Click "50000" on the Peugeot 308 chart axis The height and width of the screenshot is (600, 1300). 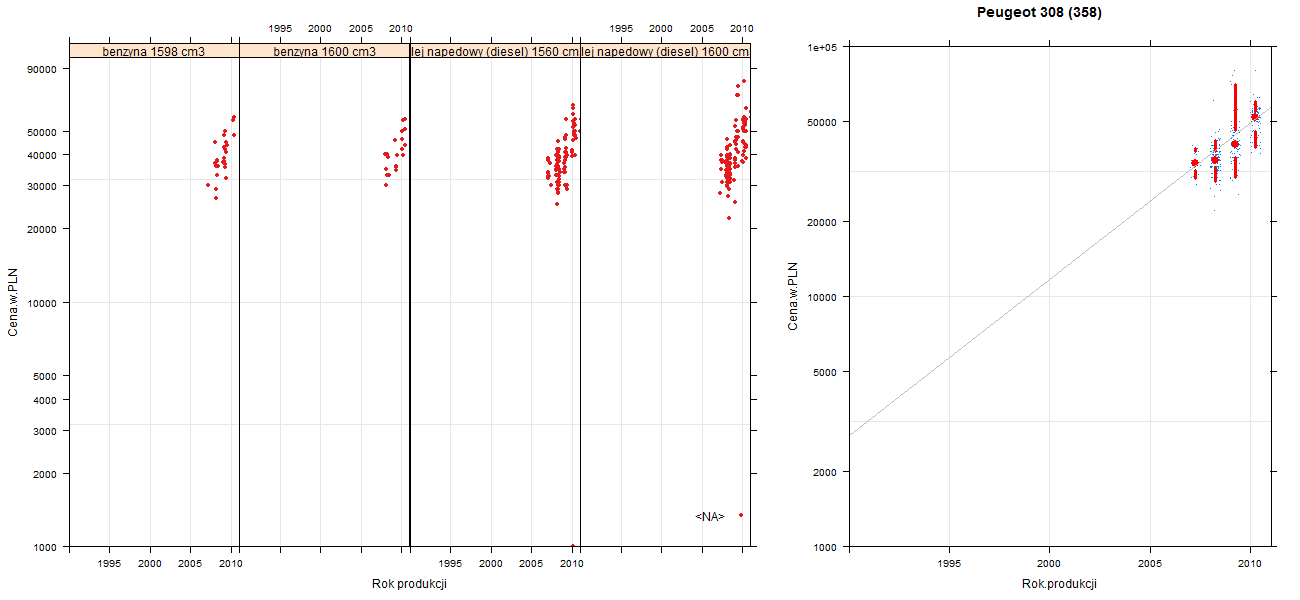[823, 122]
